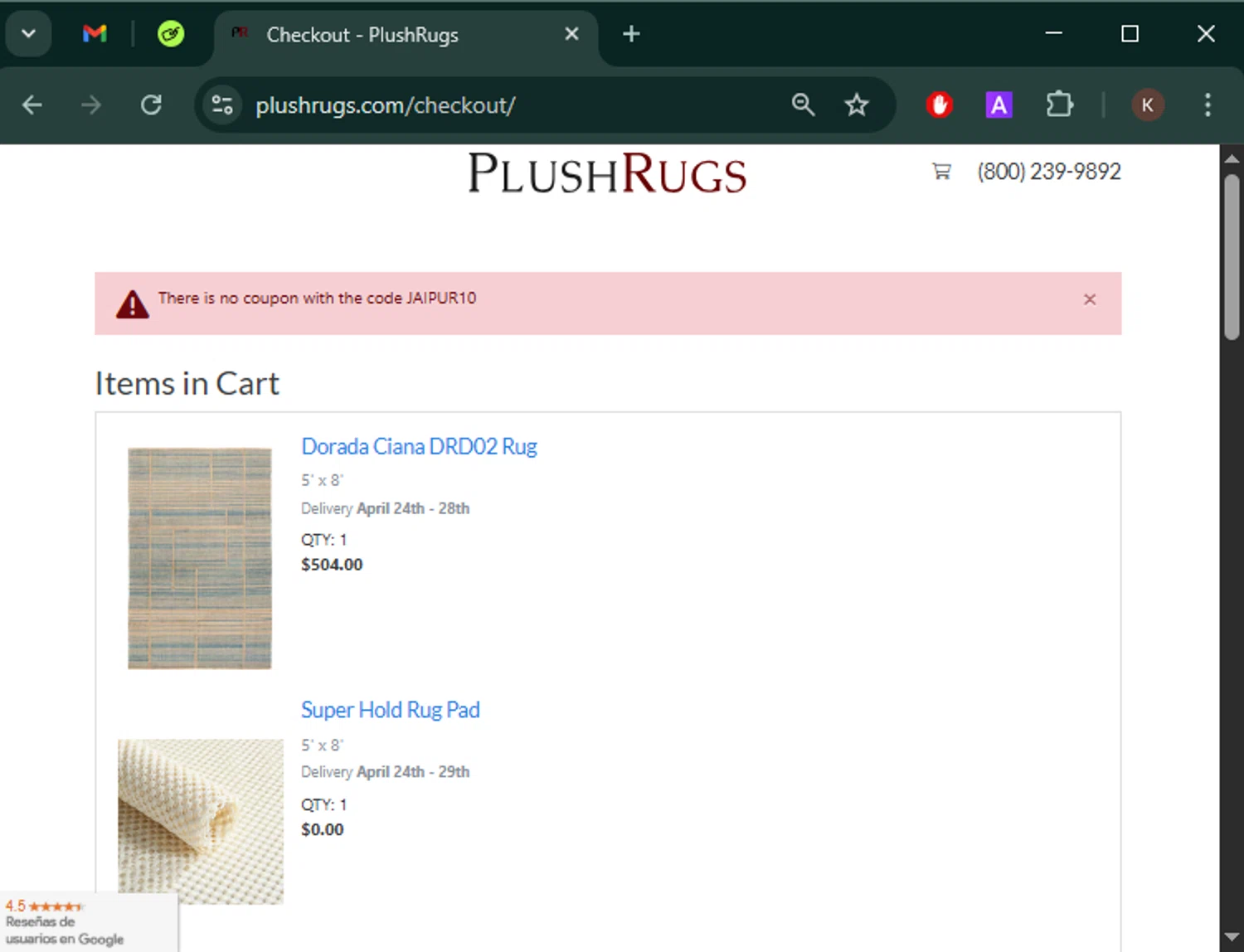Screen dimensions: 1244x952
Task: Open the red ad blocker extension
Action: tap(940, 105)
